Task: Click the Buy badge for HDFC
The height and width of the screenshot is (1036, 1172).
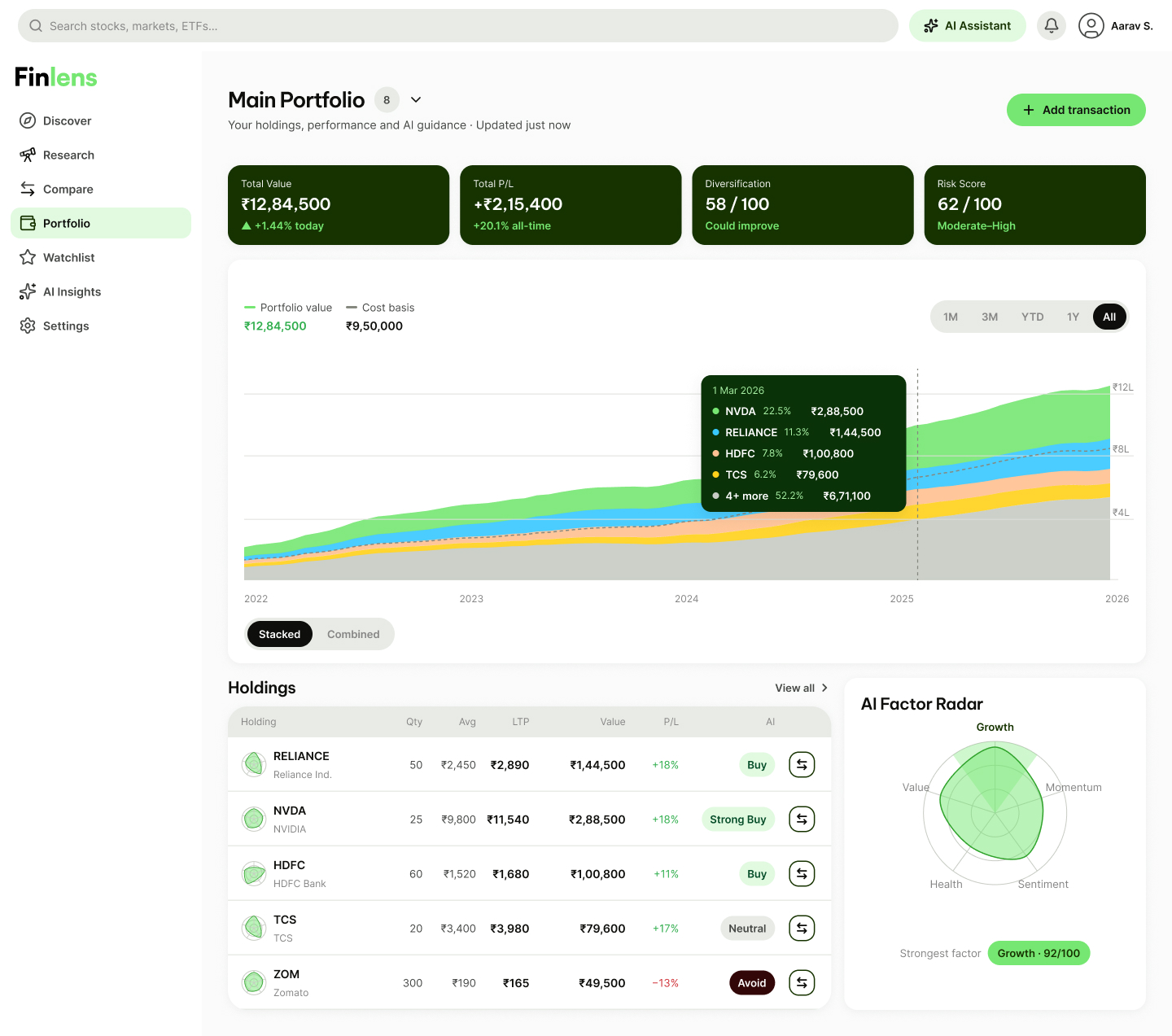Action: coord(757,874)
